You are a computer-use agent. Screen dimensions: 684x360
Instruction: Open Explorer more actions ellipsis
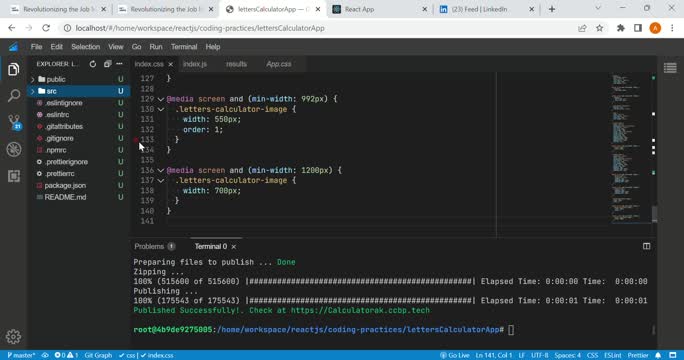pos(119,64)
